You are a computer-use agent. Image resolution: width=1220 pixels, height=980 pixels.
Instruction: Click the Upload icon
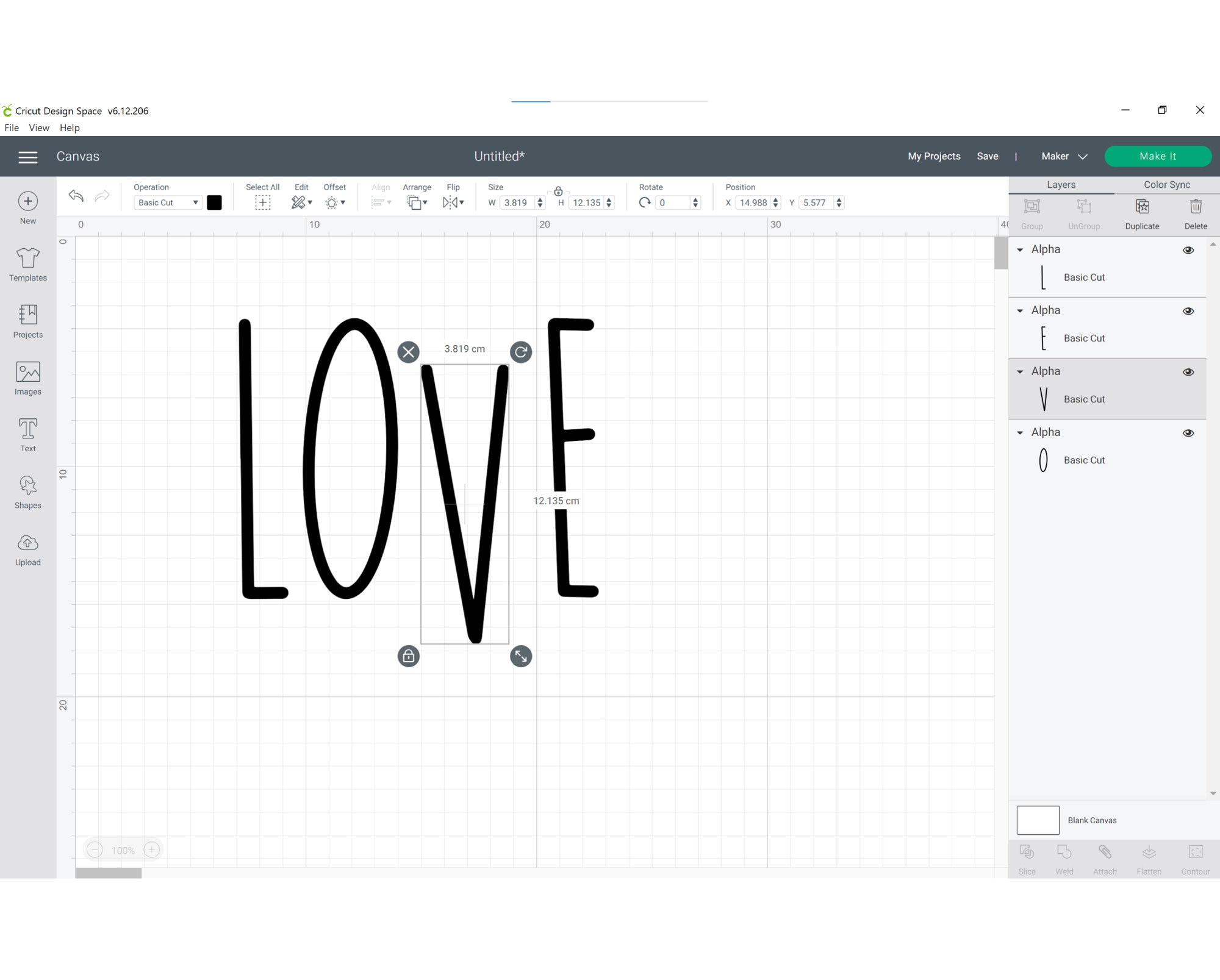click(x=28, y=543)
